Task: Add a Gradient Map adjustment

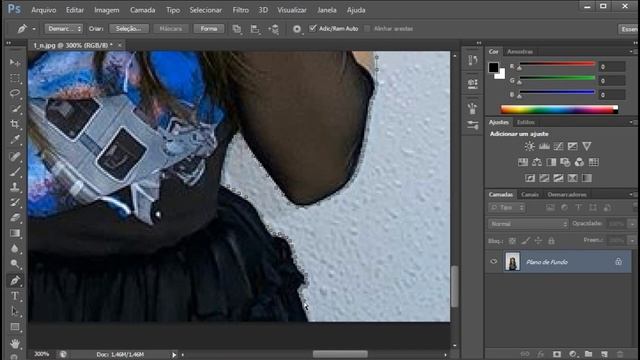Action: click(x=587, y=178)
